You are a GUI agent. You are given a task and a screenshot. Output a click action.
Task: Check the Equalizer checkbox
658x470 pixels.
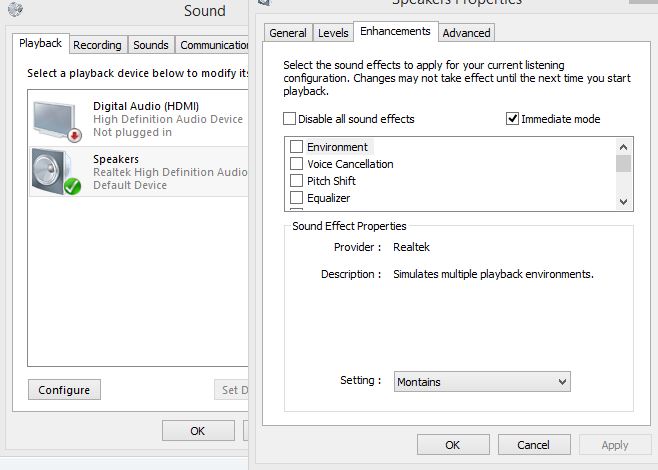tap(296, 197)
